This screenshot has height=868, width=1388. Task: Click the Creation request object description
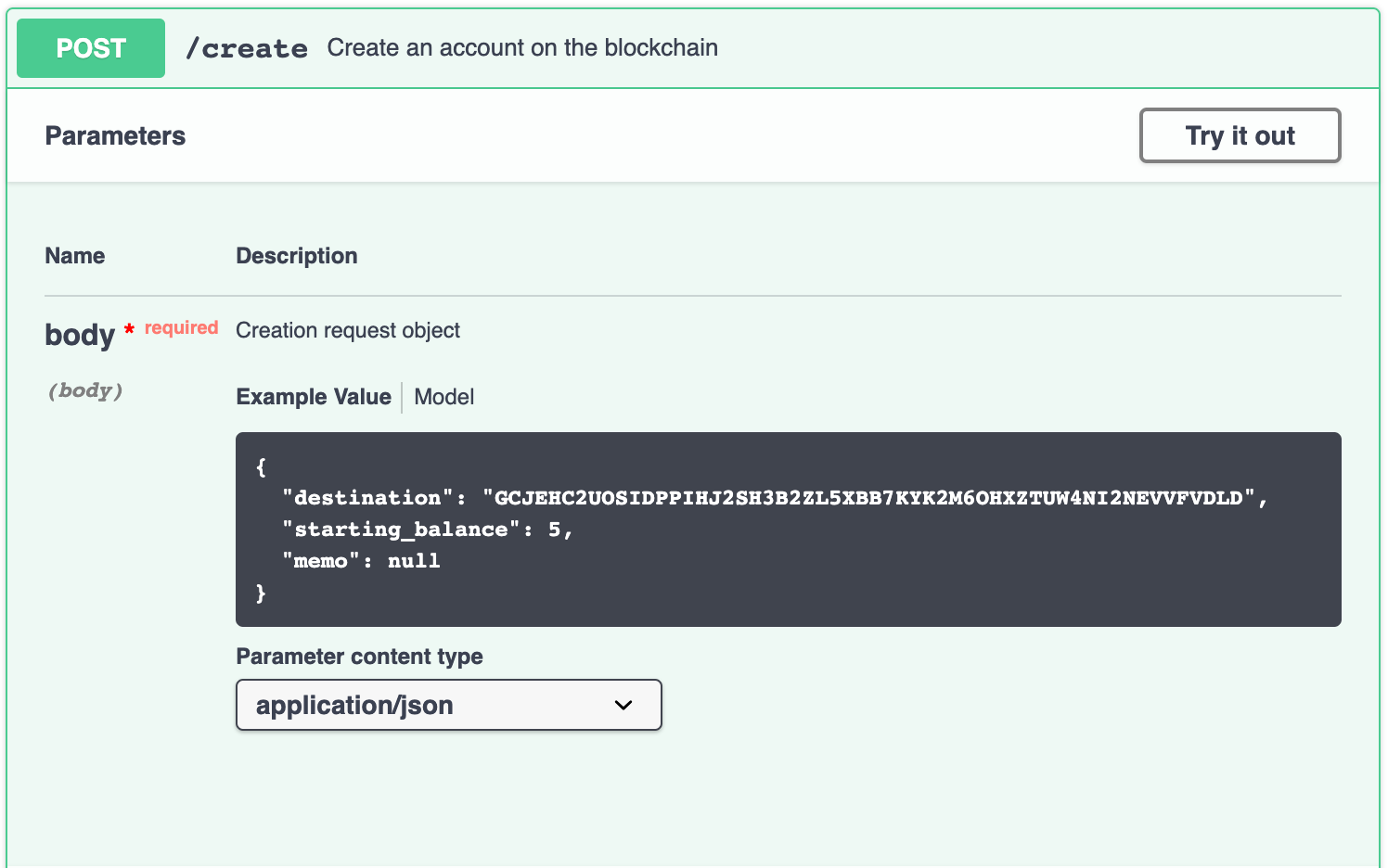point(348,330)
